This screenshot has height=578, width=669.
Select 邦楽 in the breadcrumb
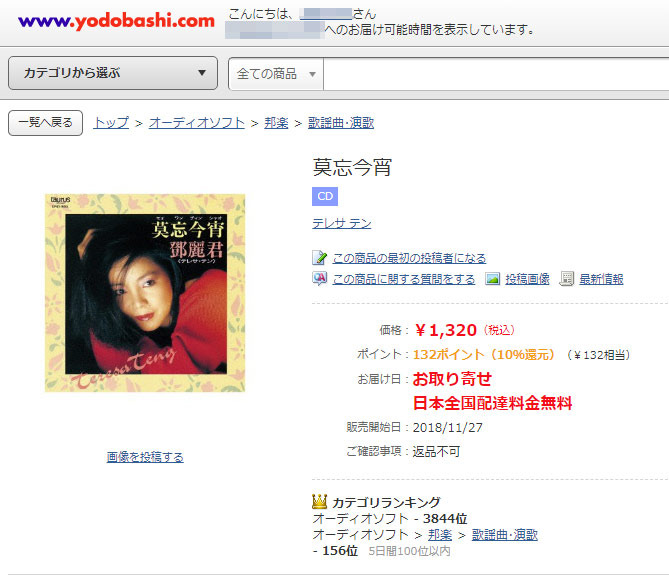tap(276, 123)
